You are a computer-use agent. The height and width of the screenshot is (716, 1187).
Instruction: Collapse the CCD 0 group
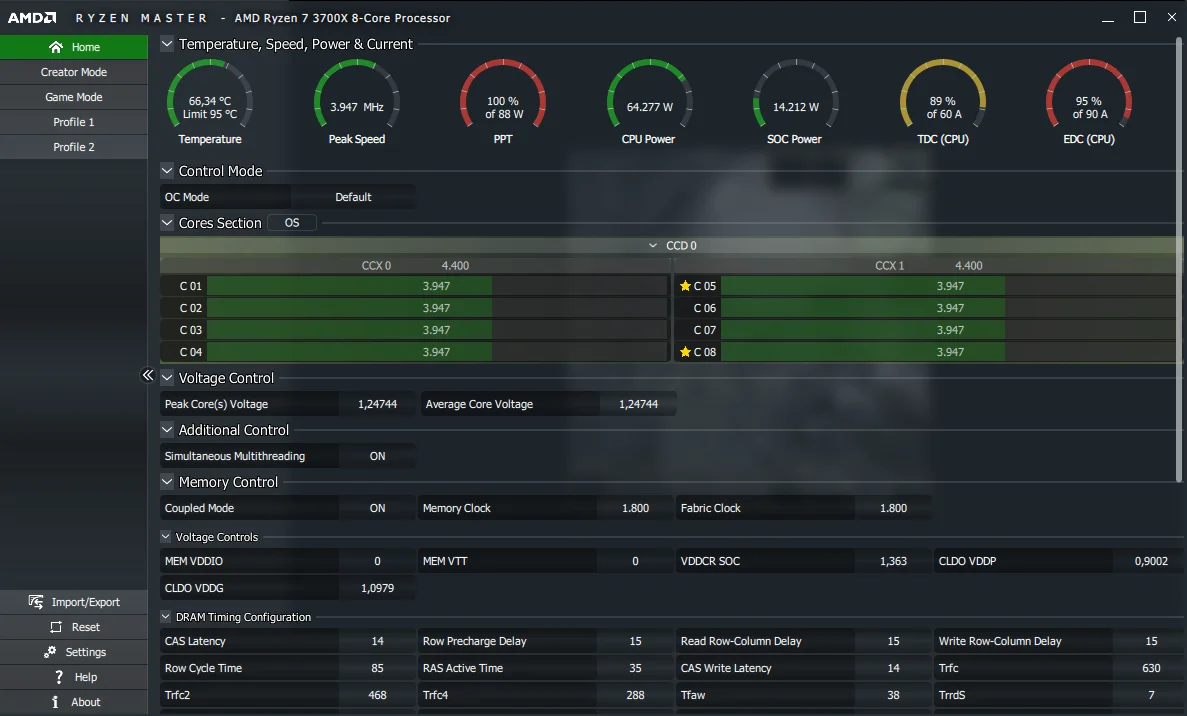(x=653, y=245)
